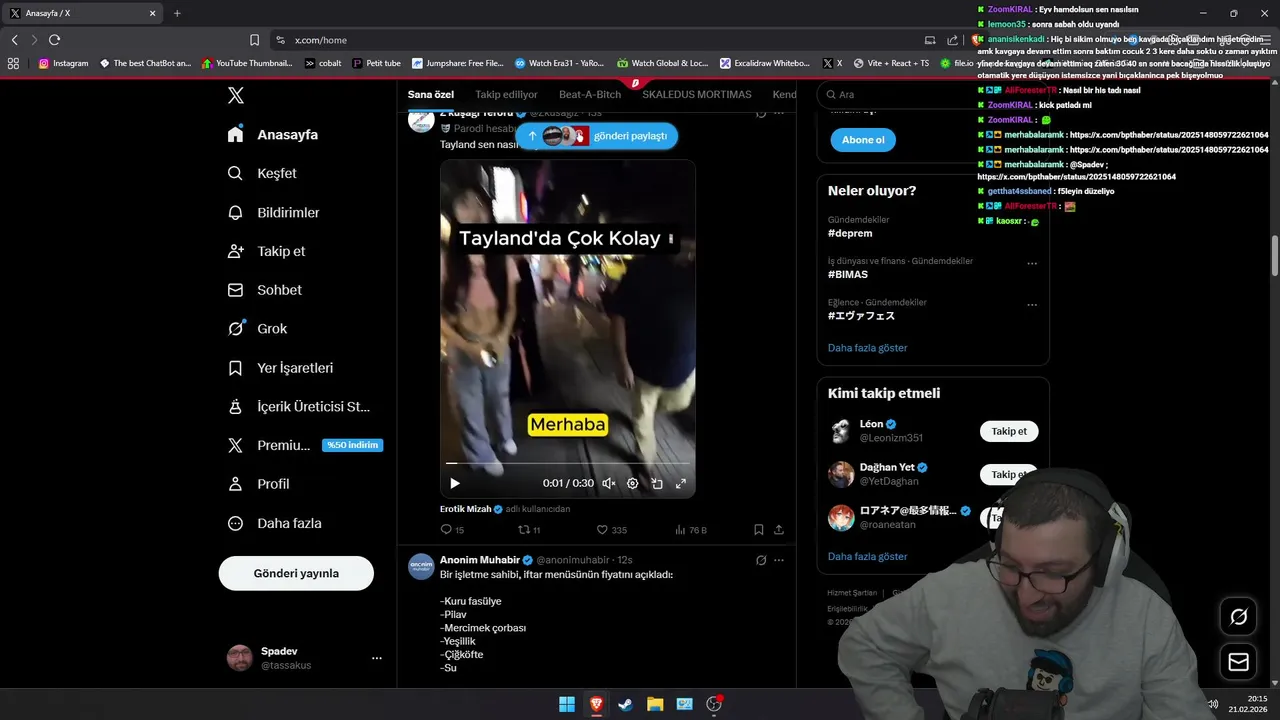This screenshot has height=720, width=1280.
Task: Open #deprem trending topic
Action: tap(850, 233)
